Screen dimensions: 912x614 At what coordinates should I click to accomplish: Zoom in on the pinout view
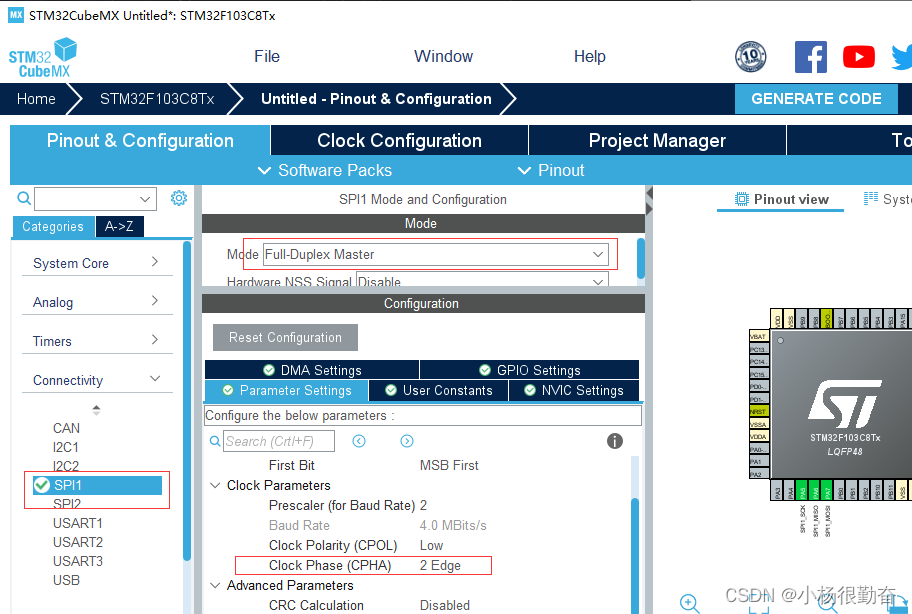(690, 604)
